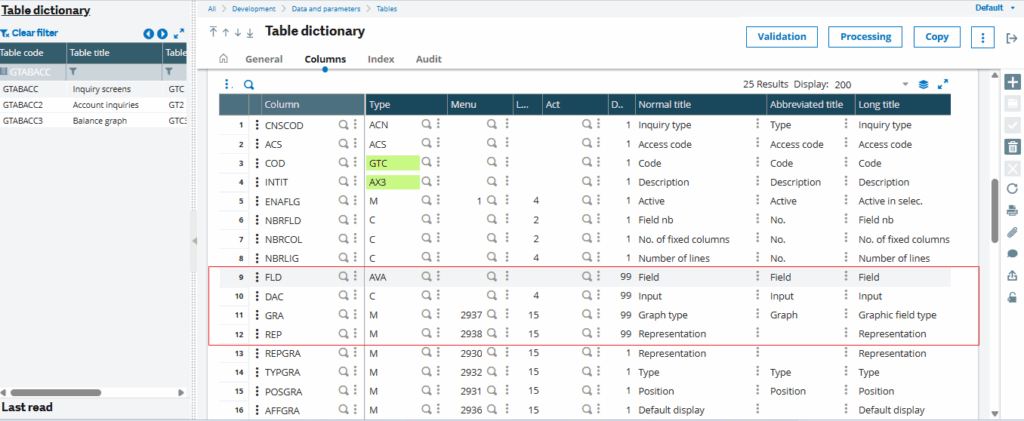Click the home icon beside the General tab

(x=223, y=59)
